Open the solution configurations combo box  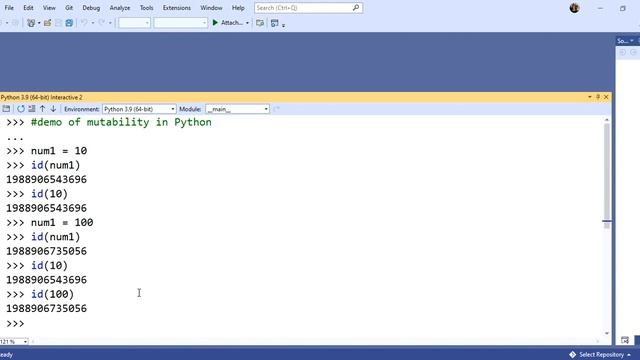[x=134, y=23]
